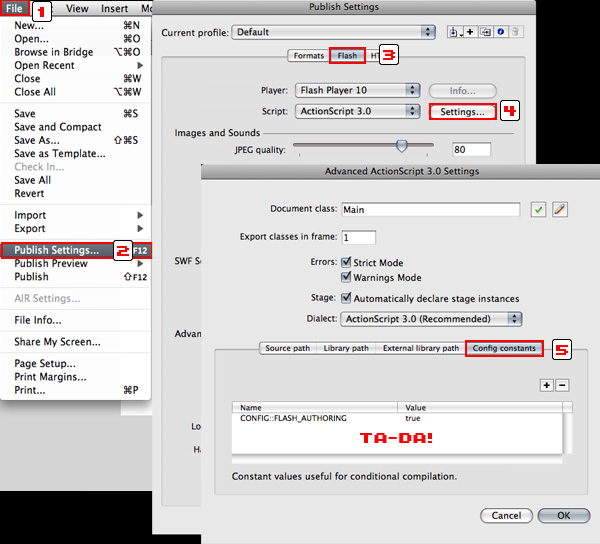Click the constants list vertical scrollbar
The height and width of the screenshot is (544, 600).
tap(568, 433)
